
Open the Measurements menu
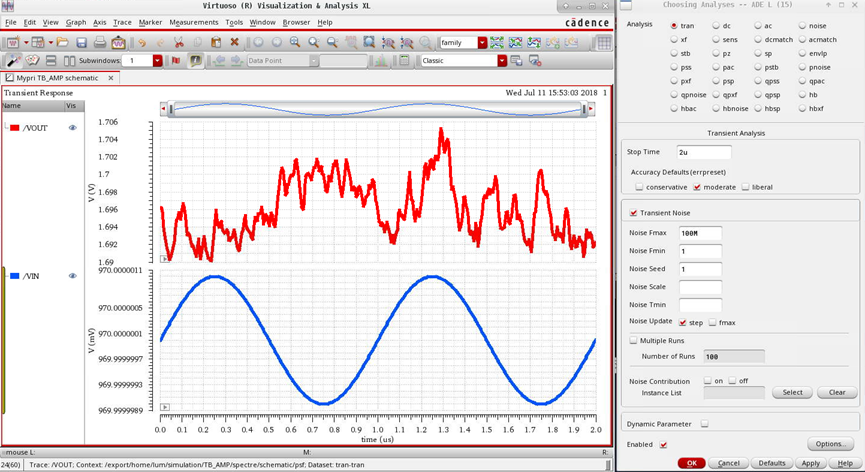194,23
